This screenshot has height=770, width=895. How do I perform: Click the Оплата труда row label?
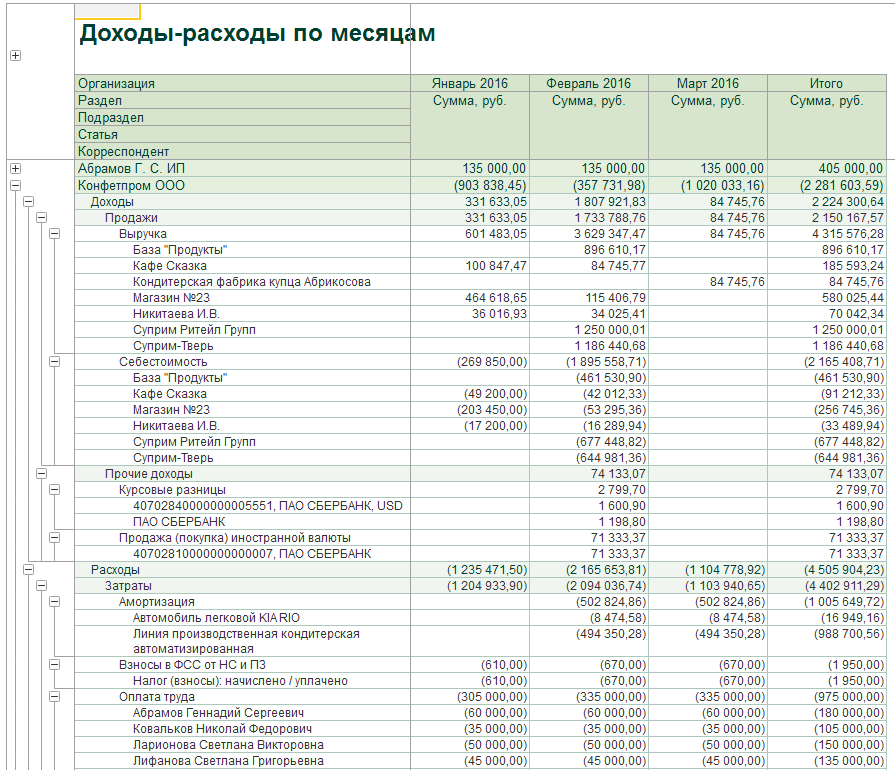[156, 696]
